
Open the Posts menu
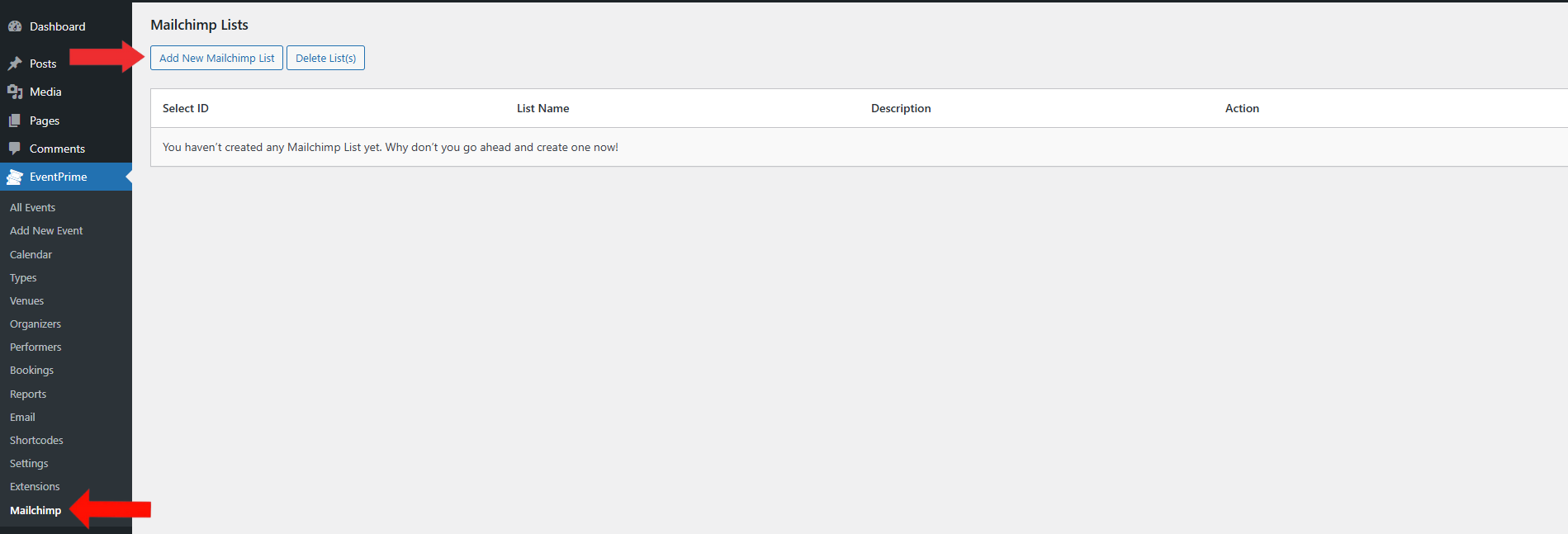coord(43,64)
